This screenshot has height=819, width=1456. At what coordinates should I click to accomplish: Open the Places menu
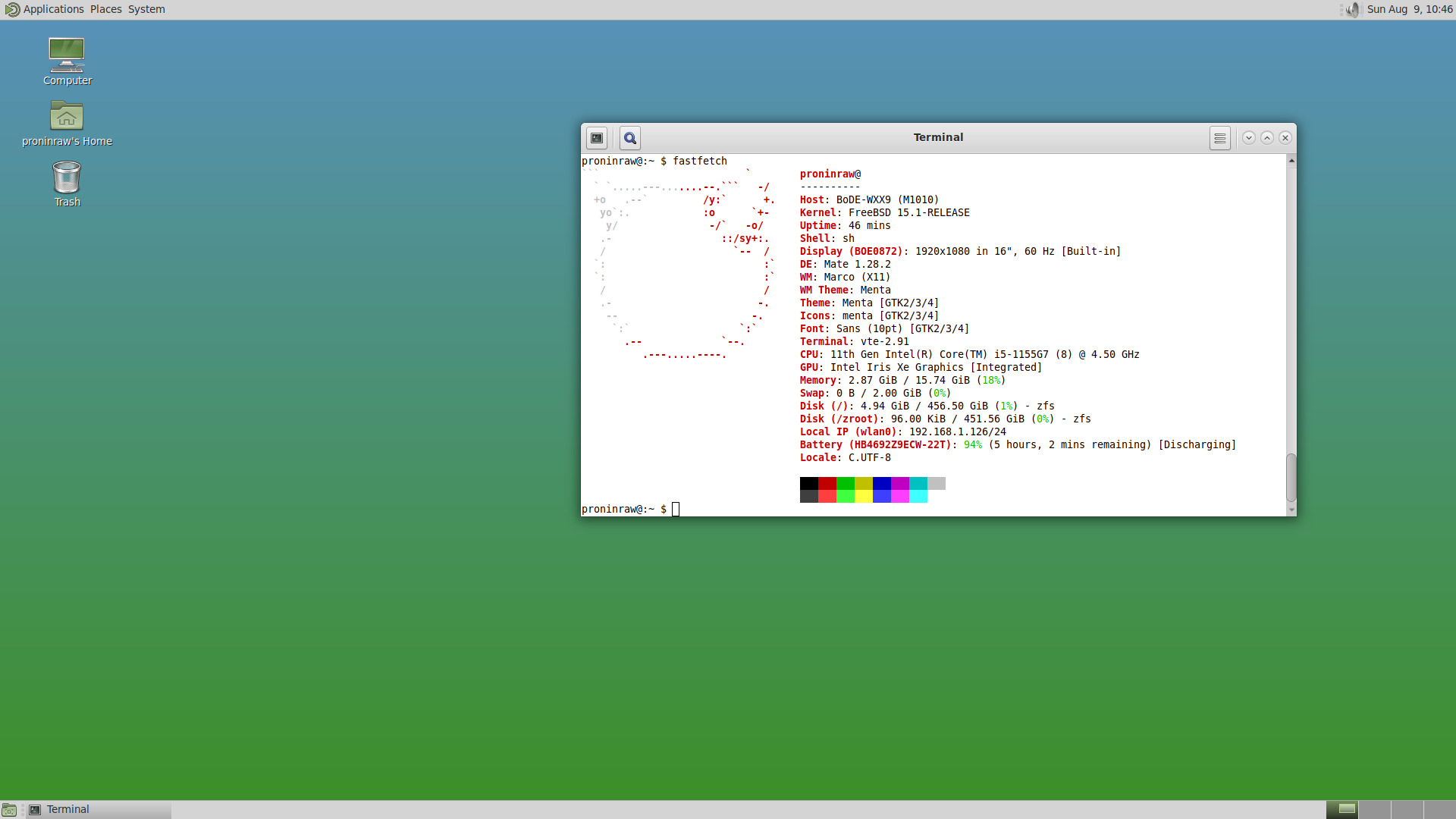coord(105,9)
